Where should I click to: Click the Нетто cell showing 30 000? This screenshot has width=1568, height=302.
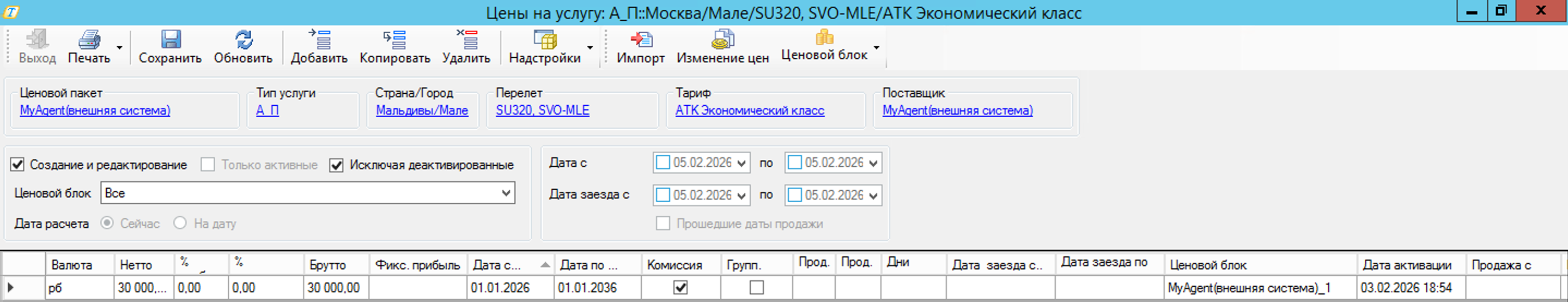pos(142,287)
